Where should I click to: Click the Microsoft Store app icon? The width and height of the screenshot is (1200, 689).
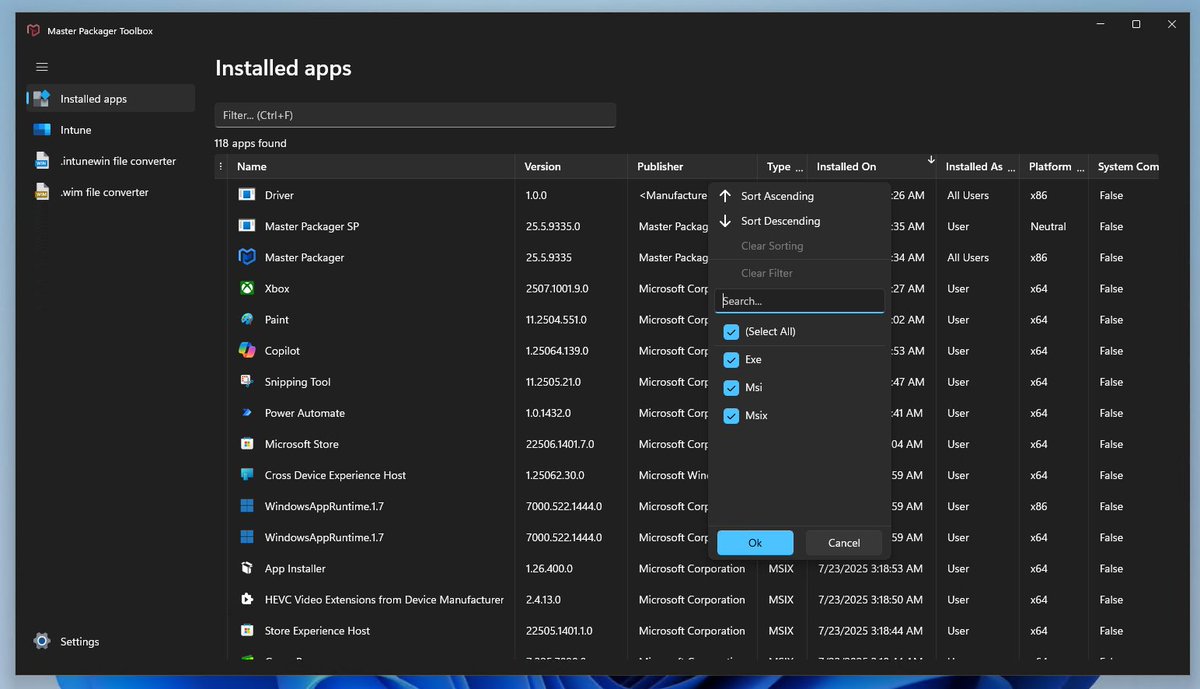[x=247, y=444]
